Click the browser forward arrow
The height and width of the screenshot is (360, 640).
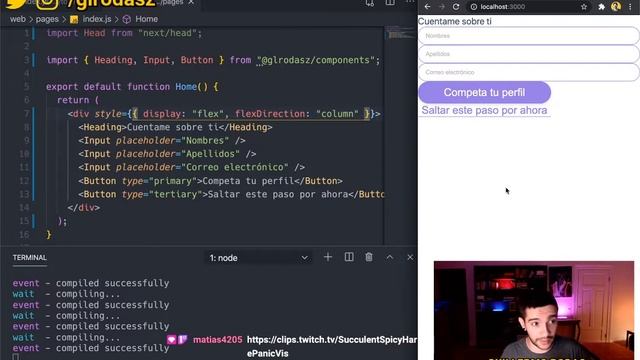442,7
